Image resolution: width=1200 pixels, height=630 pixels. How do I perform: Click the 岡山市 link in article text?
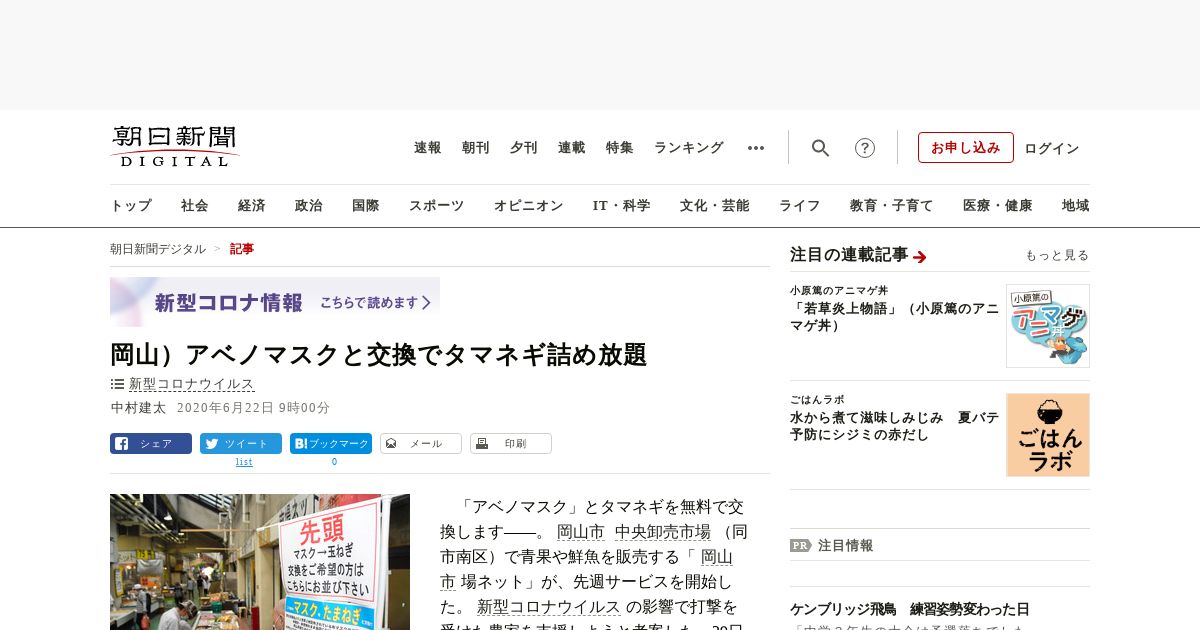pos(581,532)
